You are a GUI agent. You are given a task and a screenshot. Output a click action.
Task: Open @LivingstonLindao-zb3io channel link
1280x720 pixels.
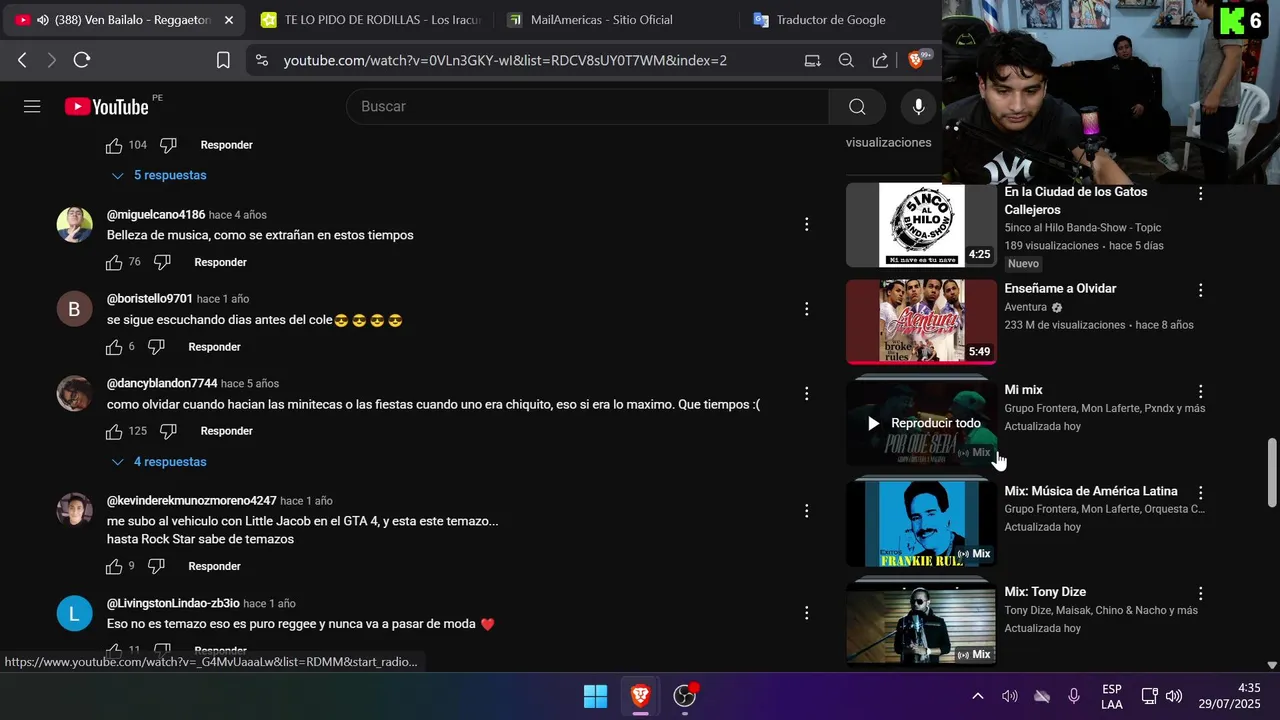173,603
